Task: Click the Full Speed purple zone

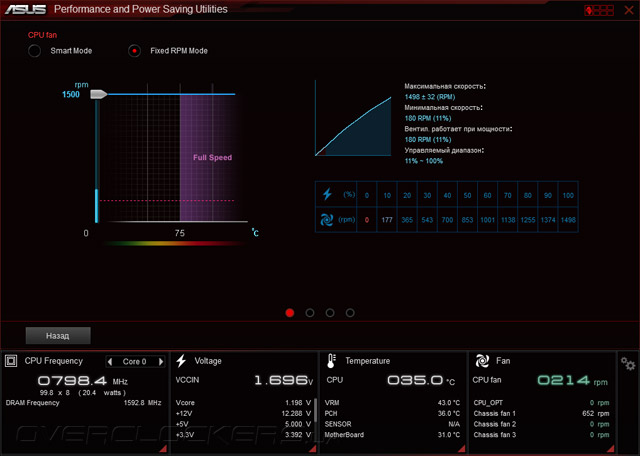Action: 212,158
